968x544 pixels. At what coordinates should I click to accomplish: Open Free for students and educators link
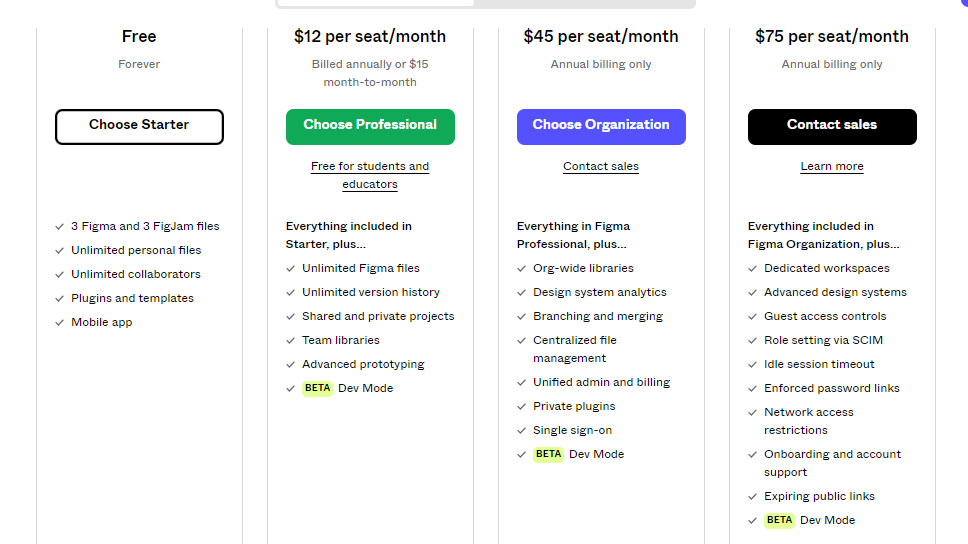coord(370,175)
